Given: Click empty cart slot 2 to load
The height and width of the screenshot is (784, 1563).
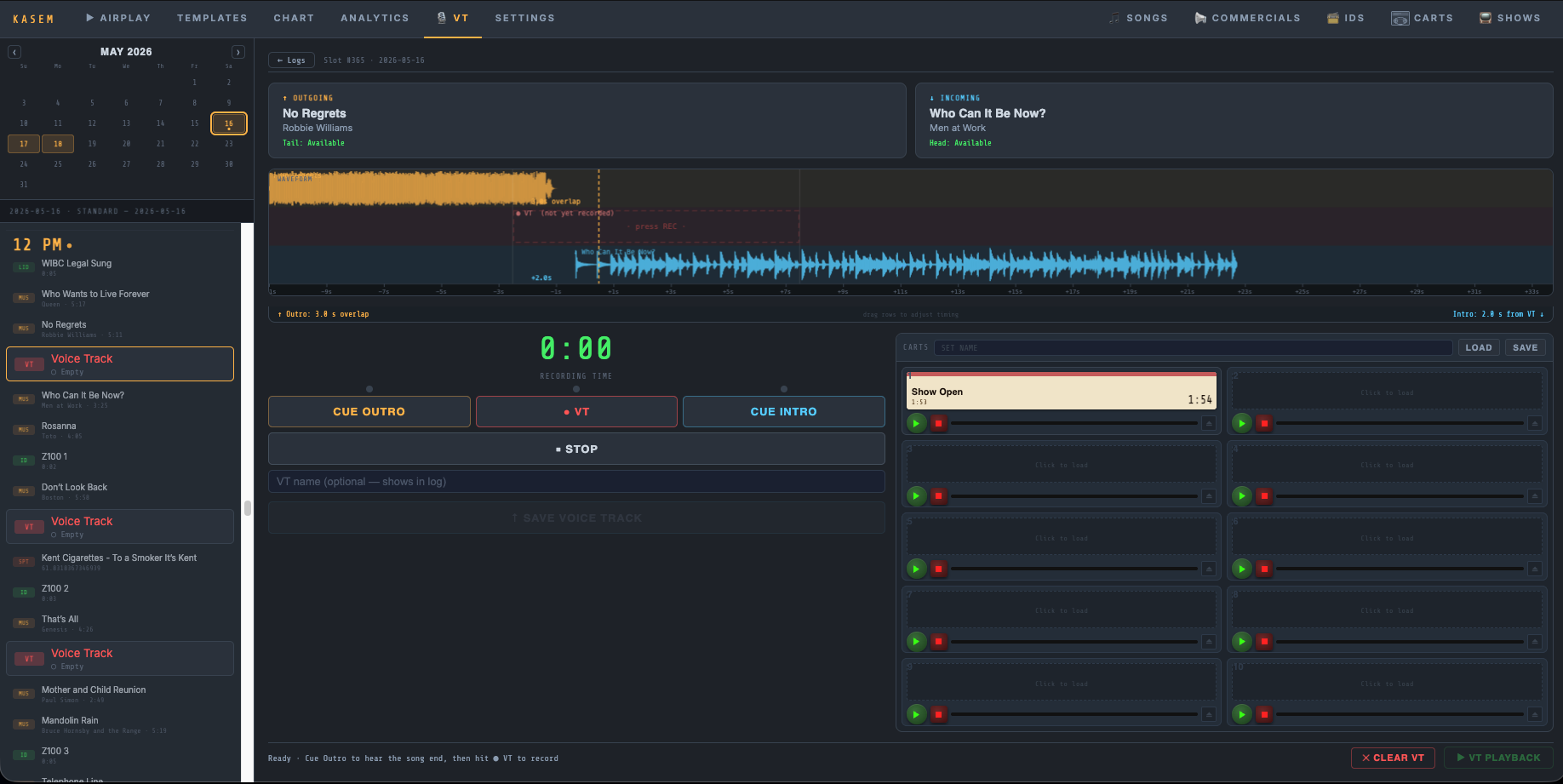Looking at the screenshot, I should 1387,392.
